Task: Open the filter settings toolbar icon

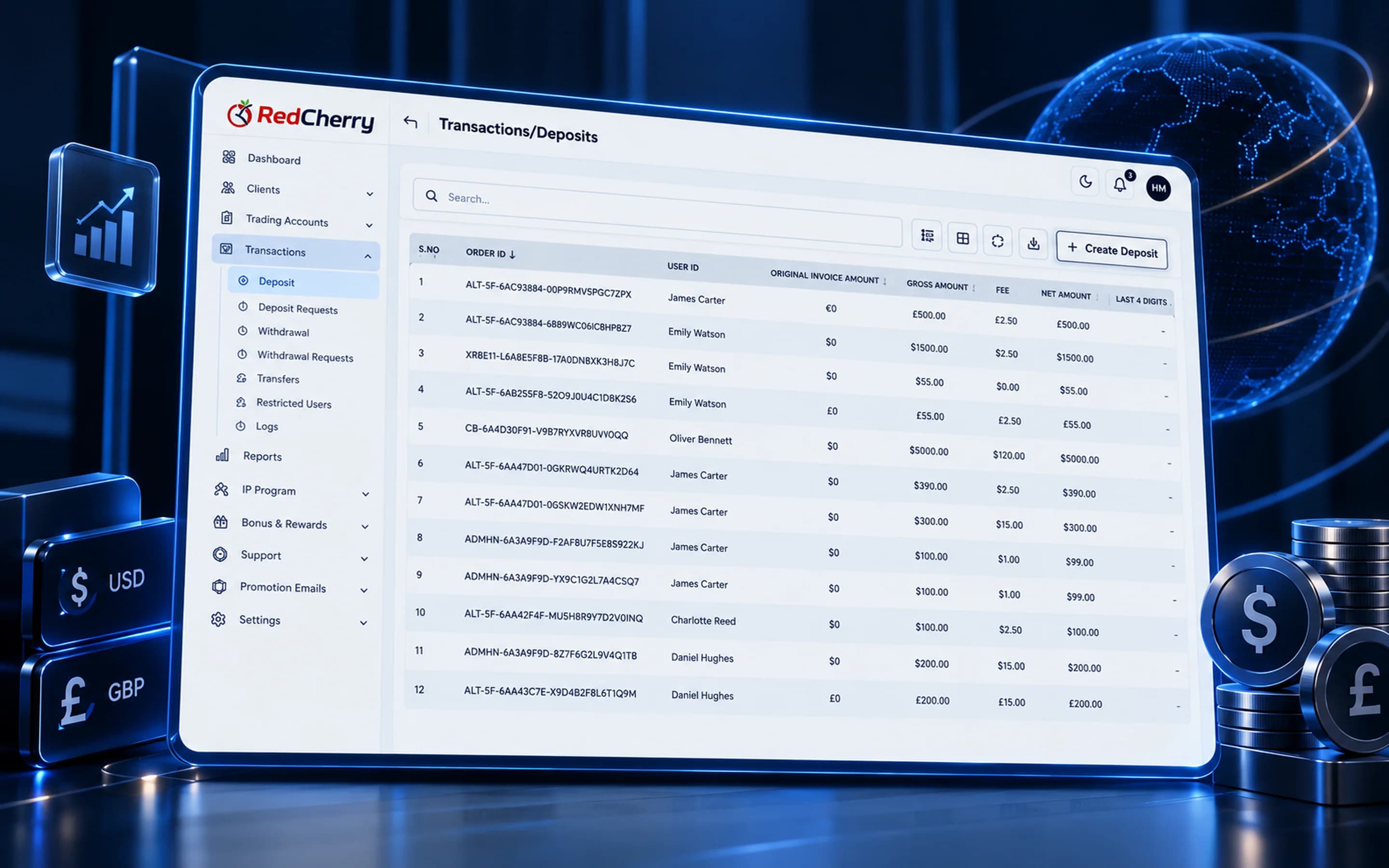Action: pos(927,235)
